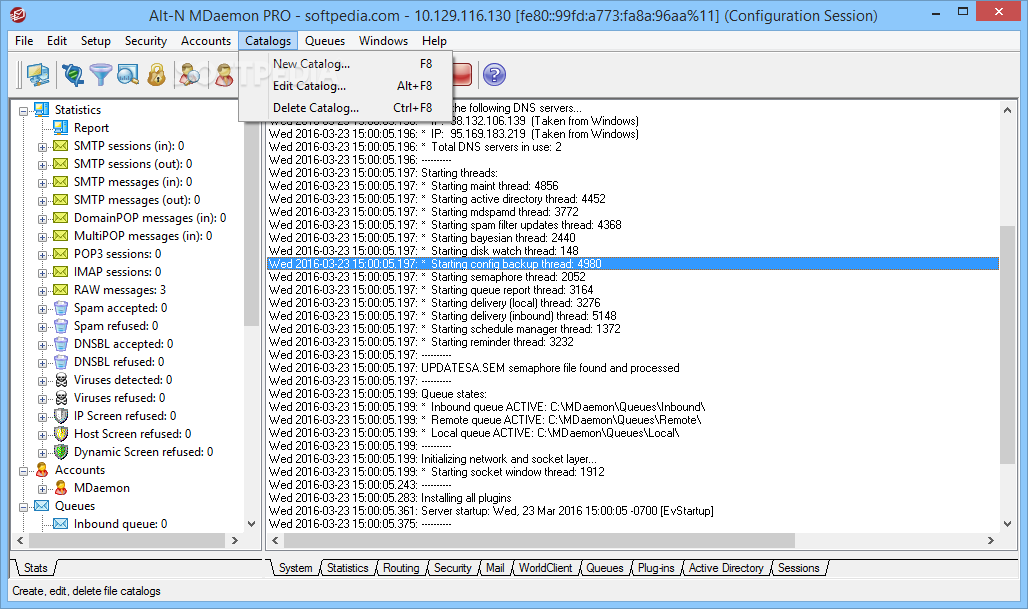Click the padlock security toolbar icon
Image resolution: width=1028 pixels, height=609 pixels.
coord(156,75)
